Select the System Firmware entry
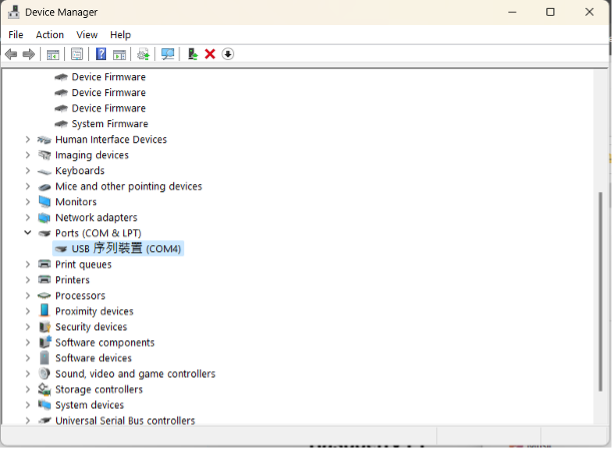 tap(109, 124)
